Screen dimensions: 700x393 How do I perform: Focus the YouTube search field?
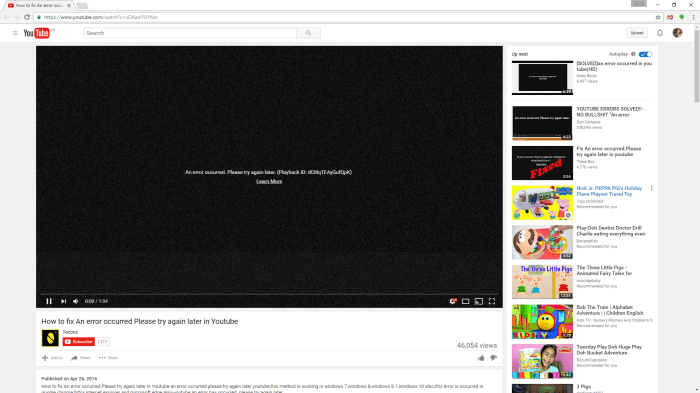pyautogui.click(x=190, y=33)
